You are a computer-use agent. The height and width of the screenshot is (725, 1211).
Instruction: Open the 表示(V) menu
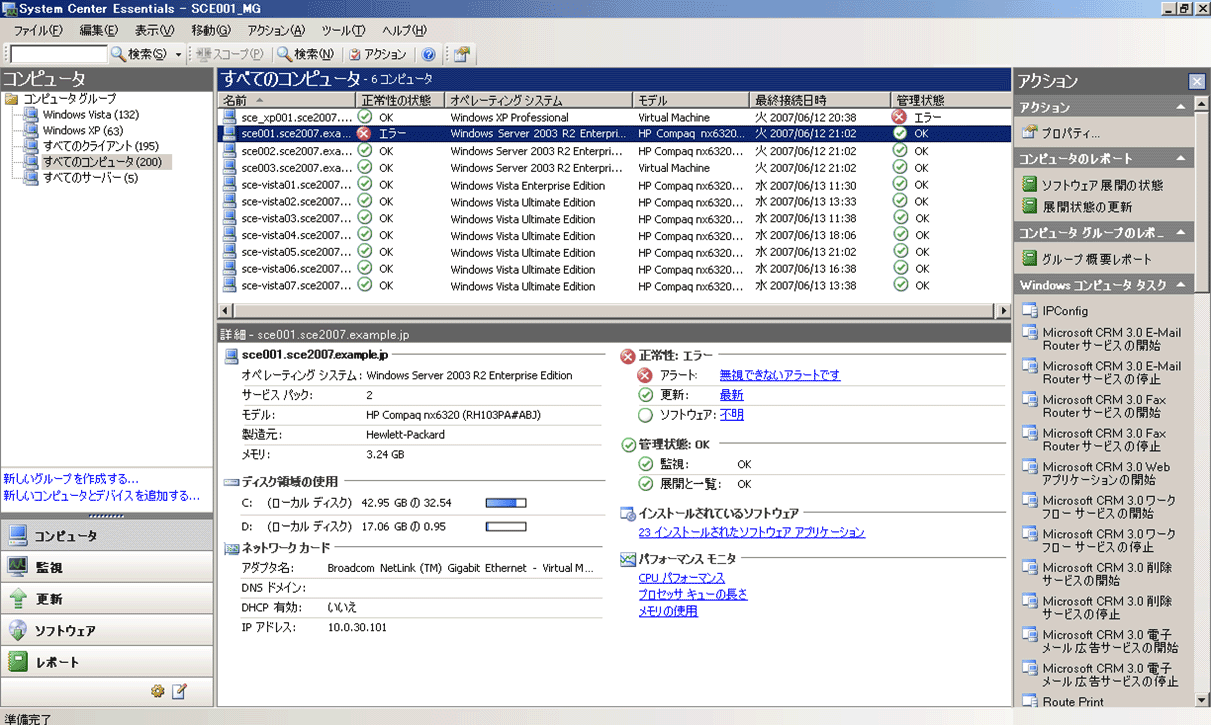[x=154, y=31]
